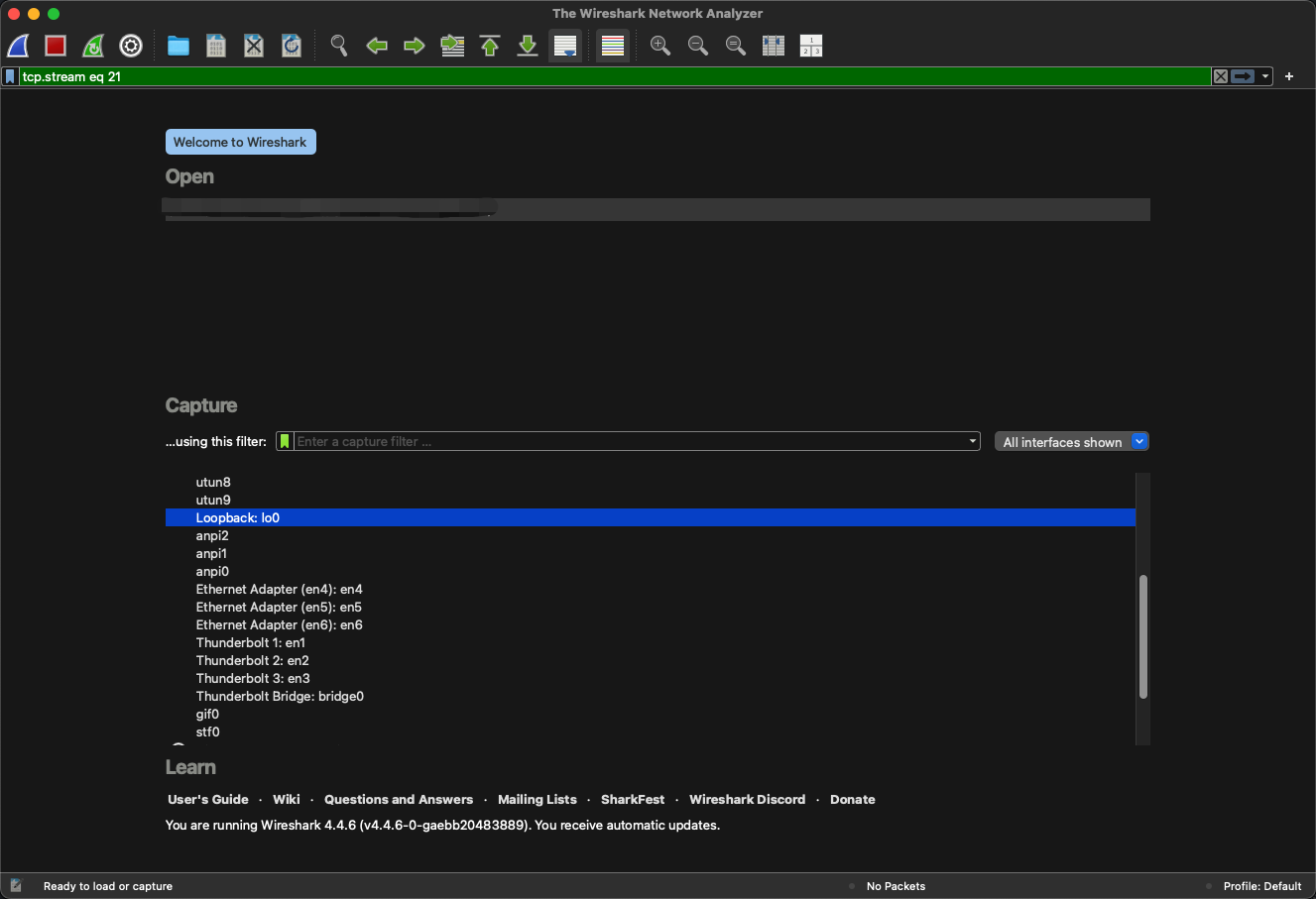This screenshot has height=899, width=1316.
Task: Select Ethernet Adapter (en4) interface
Action: click(x=651, y=589)
